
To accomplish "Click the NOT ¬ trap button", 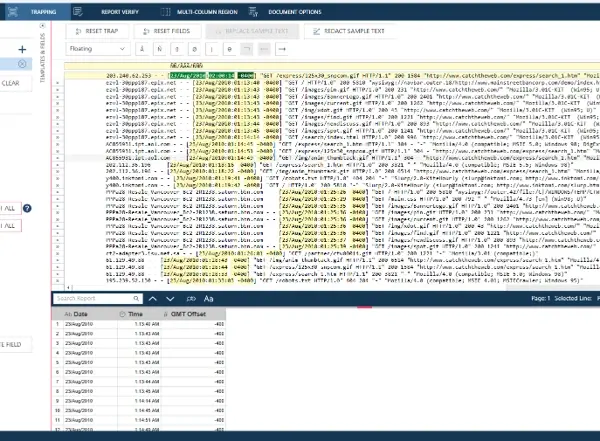I will click(247, 49).
